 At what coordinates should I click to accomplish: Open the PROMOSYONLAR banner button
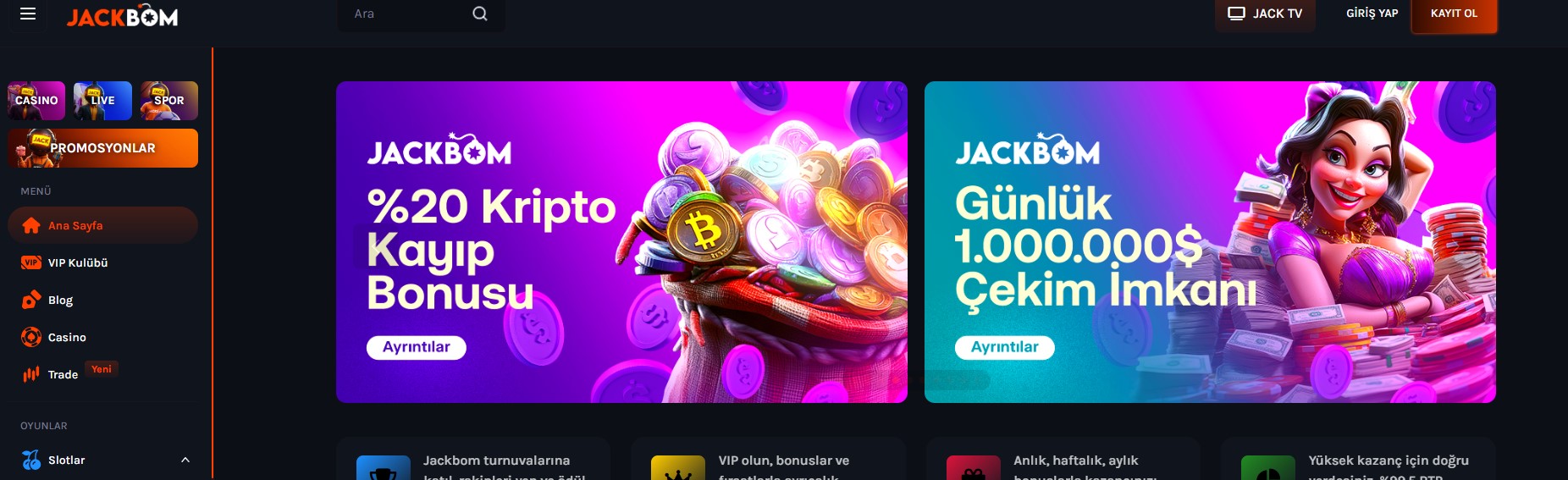click(102, 148)
